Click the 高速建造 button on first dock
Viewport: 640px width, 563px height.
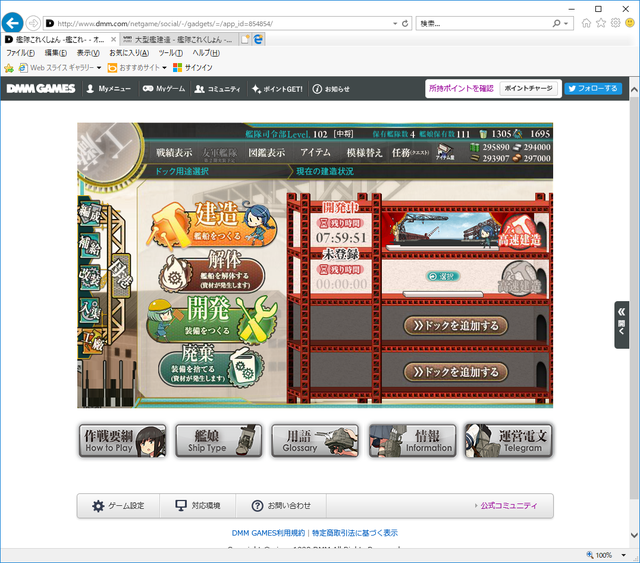[519, 231]
